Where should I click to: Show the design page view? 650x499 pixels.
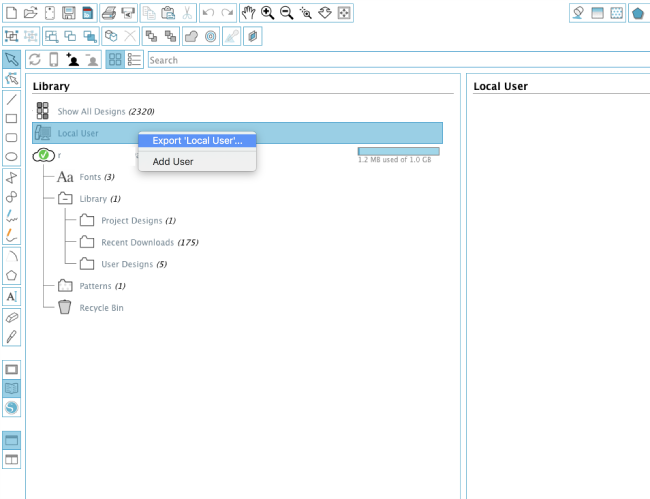click(x=12, y=370)
